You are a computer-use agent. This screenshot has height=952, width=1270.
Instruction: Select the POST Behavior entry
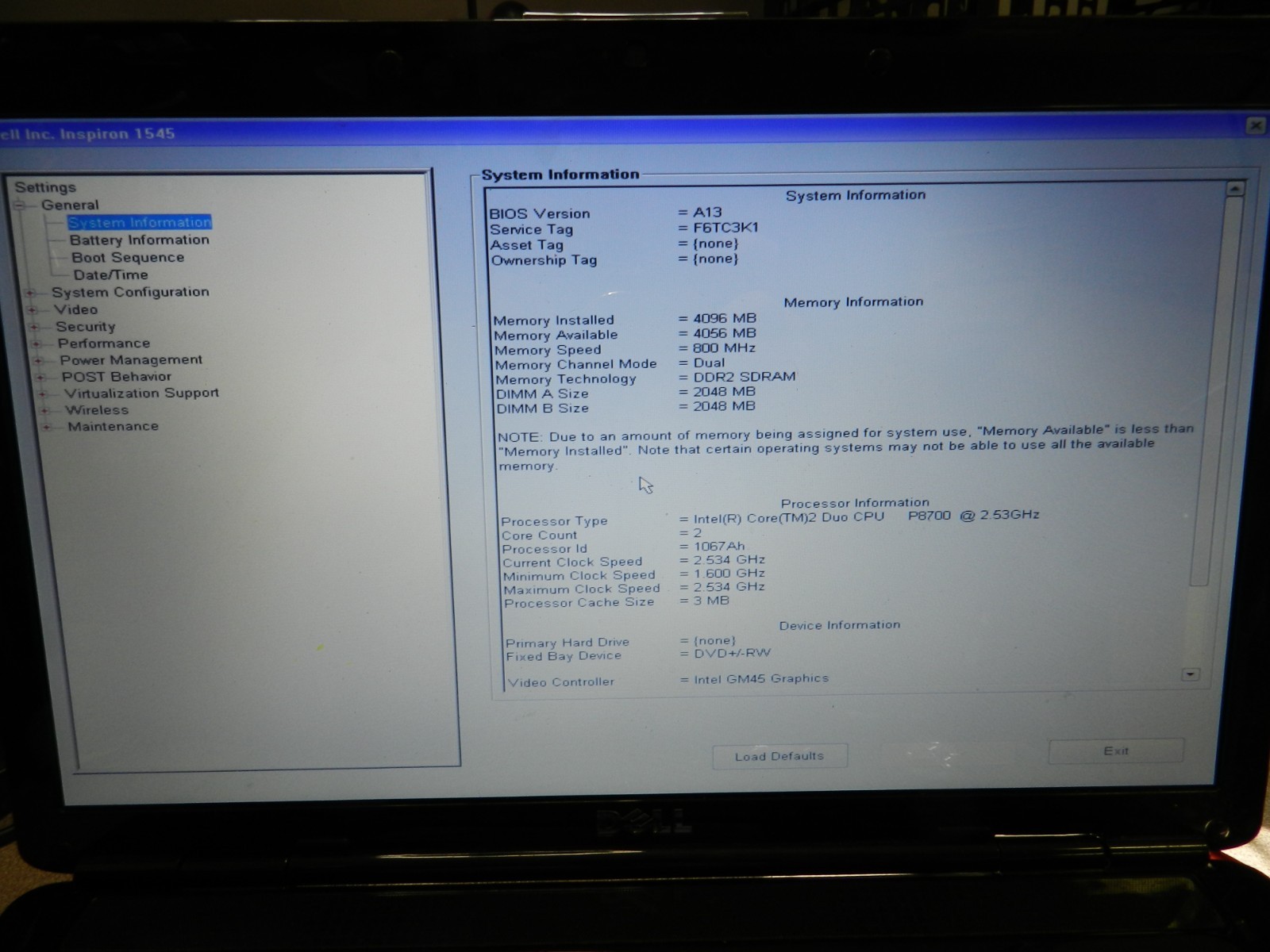tap(116, 376)
